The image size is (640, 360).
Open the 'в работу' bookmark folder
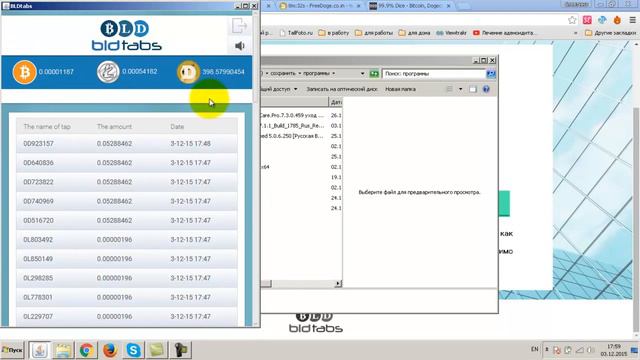coord(333,33)
